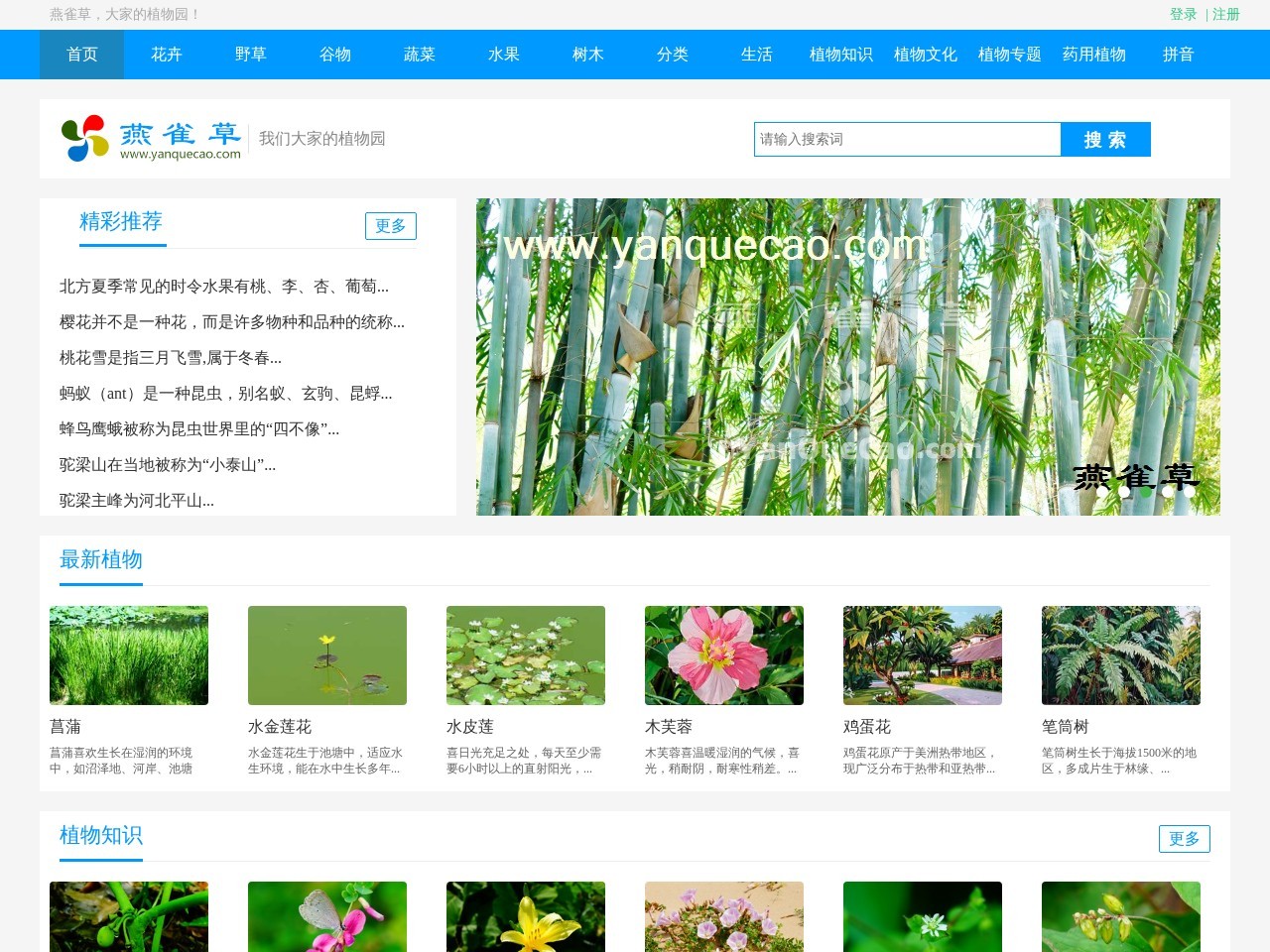
Task: Open the 菖蒲 plant thumbnail
Action: click(129, 655)
